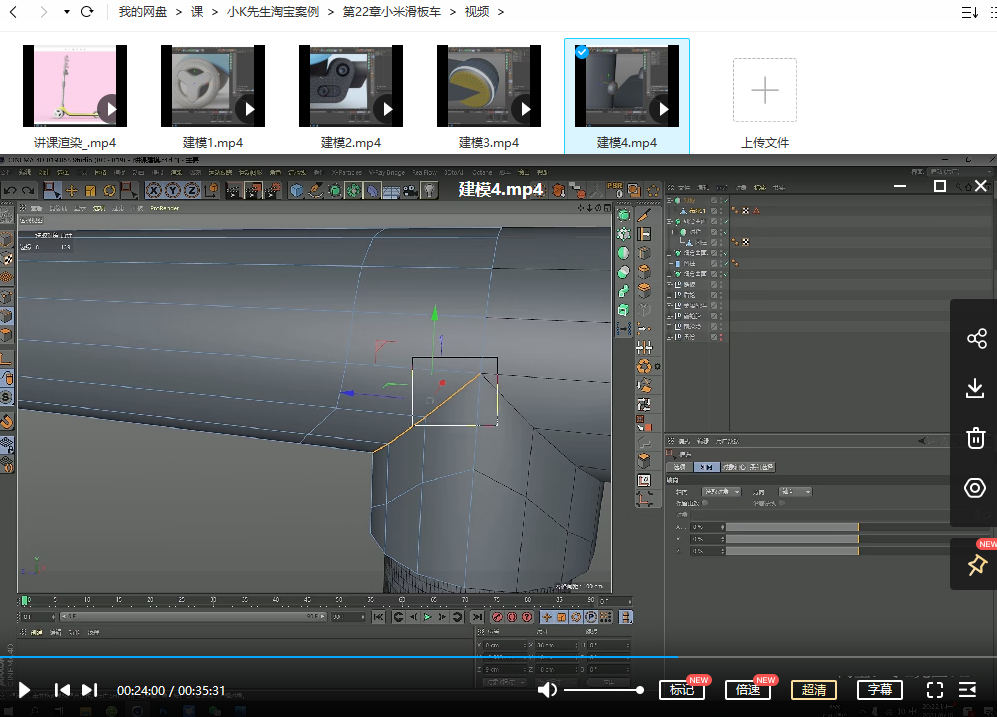Screen dimensions: 997x717
Task: Click the 字幕 subtitles button
Action: 880,690
